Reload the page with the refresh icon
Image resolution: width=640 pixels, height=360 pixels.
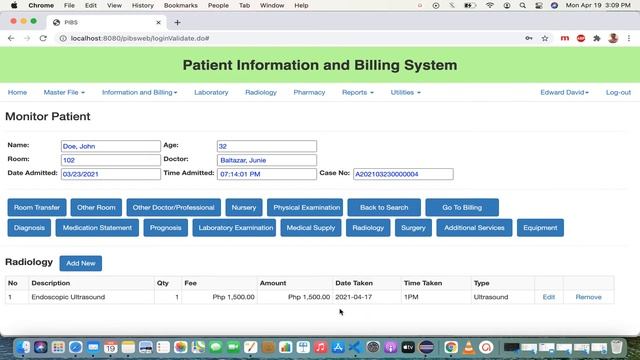pos(43,38)
